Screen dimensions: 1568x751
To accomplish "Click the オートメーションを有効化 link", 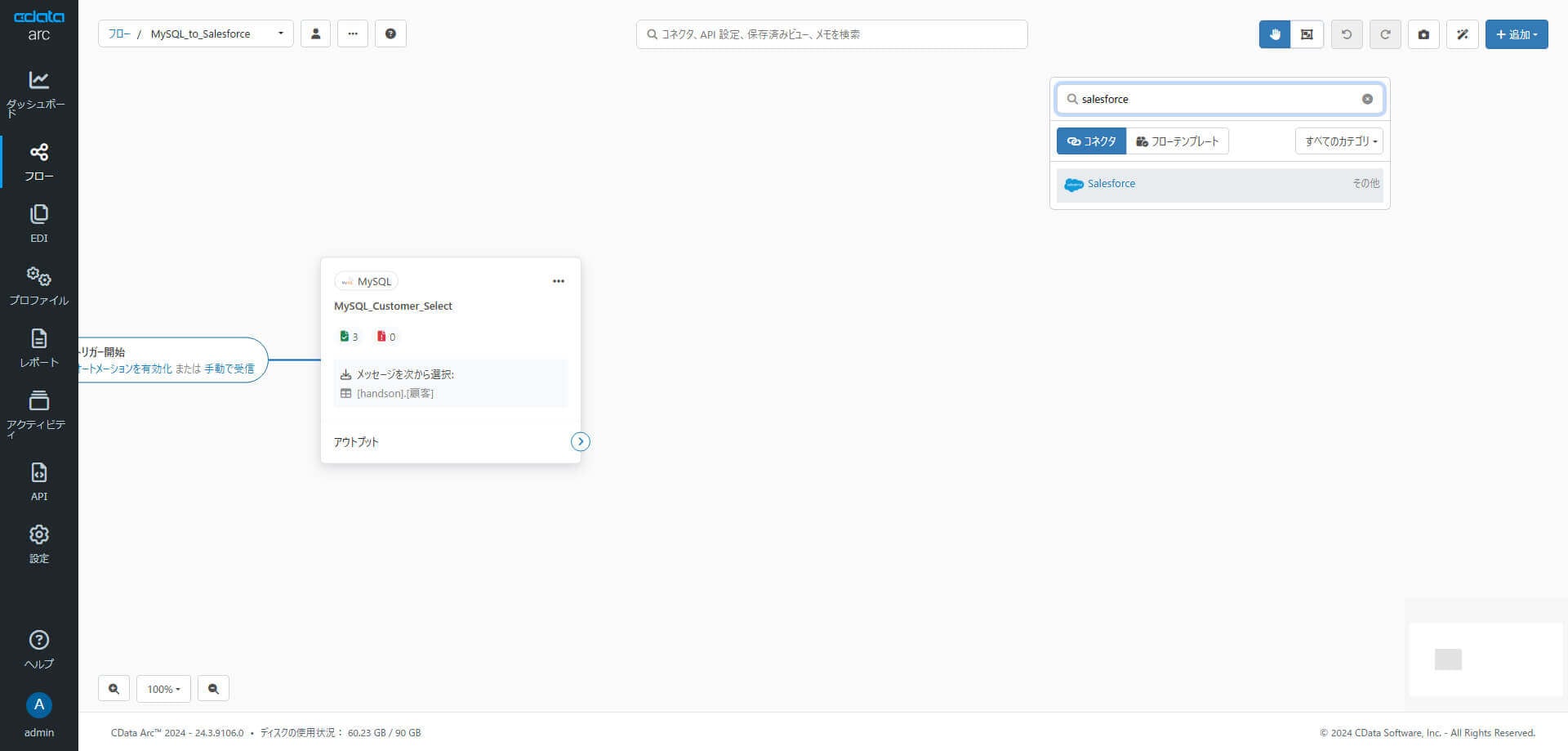I will click(126, 369).
